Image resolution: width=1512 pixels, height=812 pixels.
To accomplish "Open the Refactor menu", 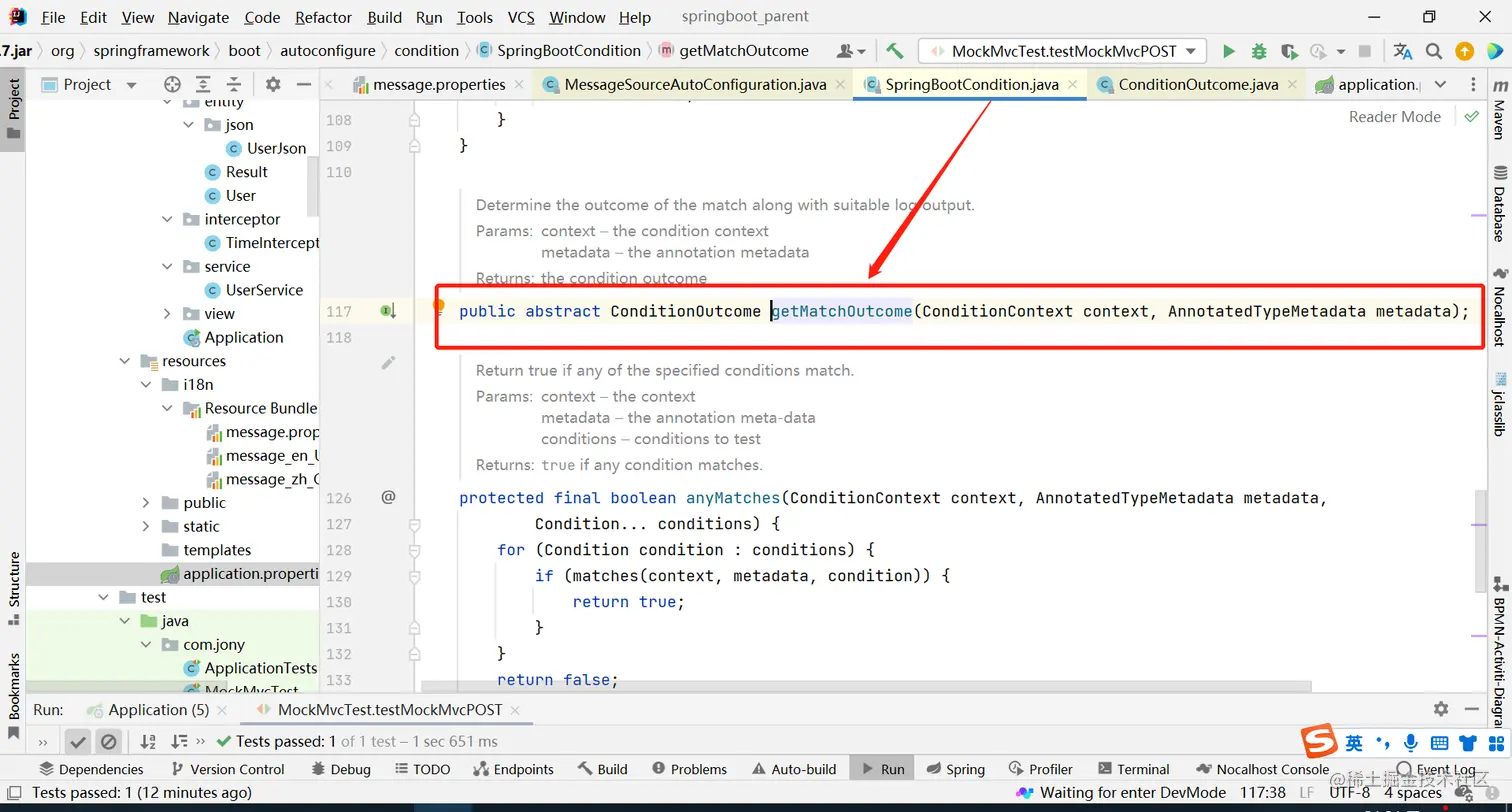I will click(323, 17).
